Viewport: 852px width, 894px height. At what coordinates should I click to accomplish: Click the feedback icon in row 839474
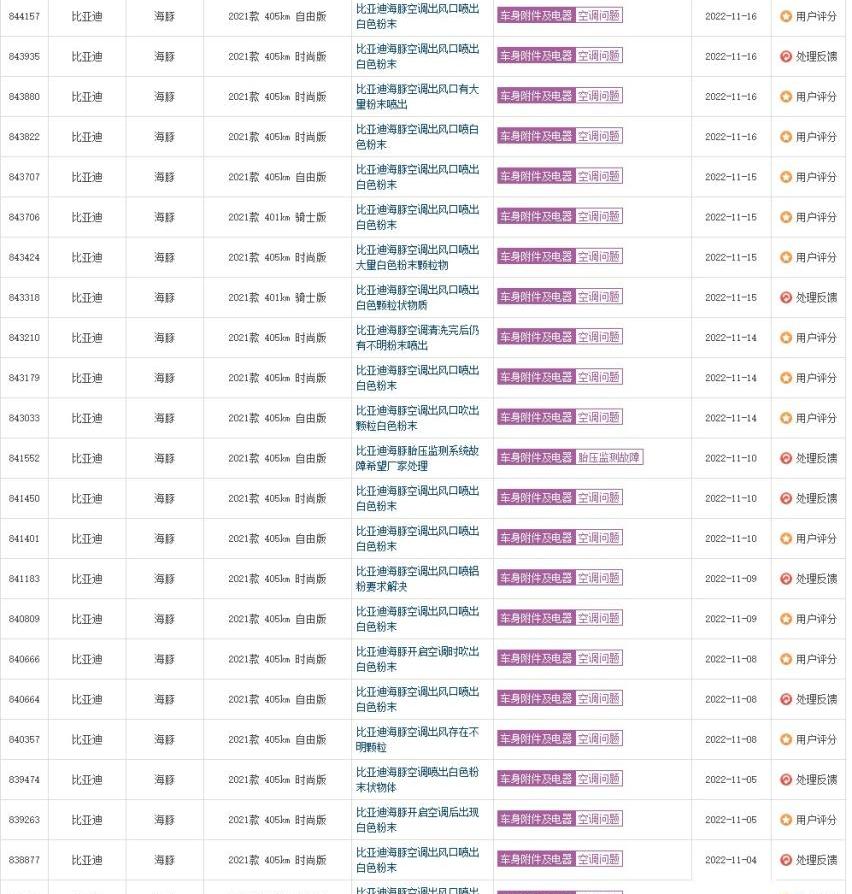coord(786,780)
